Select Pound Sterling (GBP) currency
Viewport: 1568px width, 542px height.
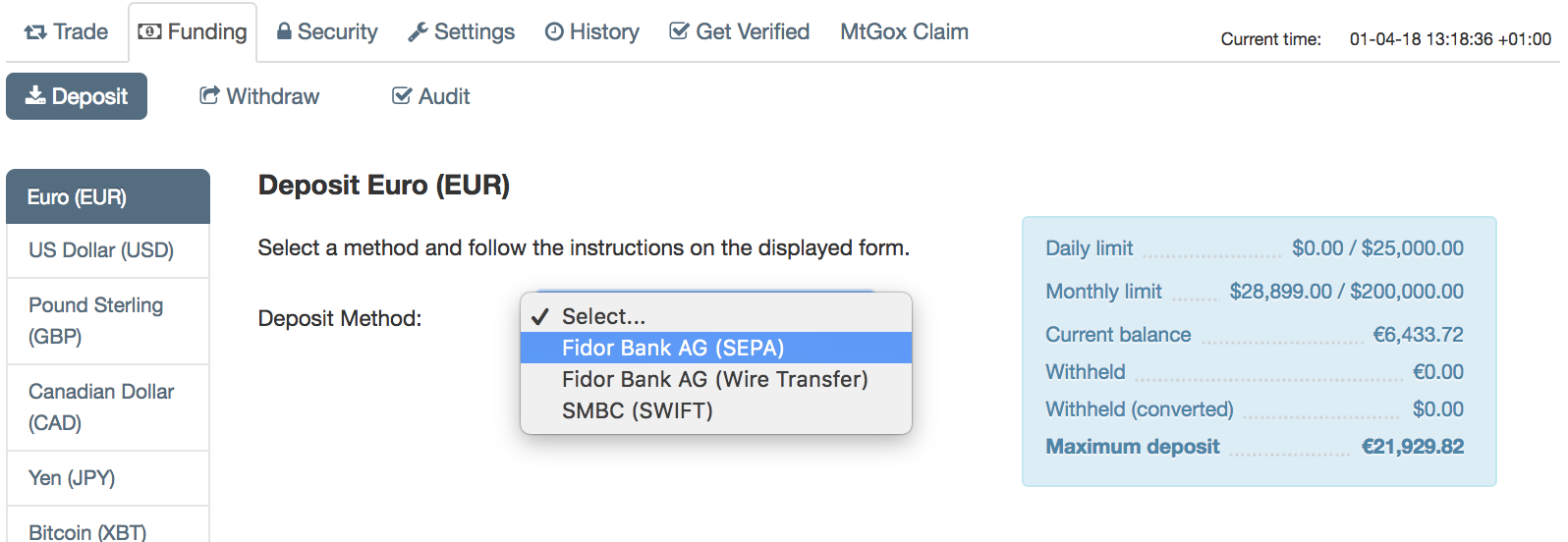[95, 320]
